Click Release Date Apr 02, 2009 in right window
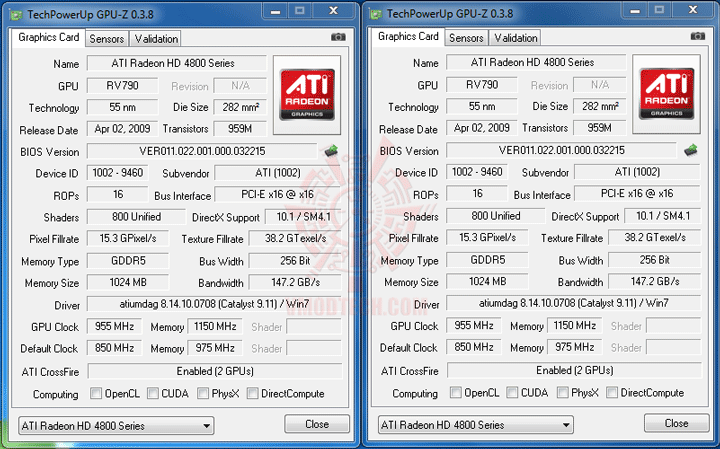Viewport: 720px width, 449px height. click(482, 128)
